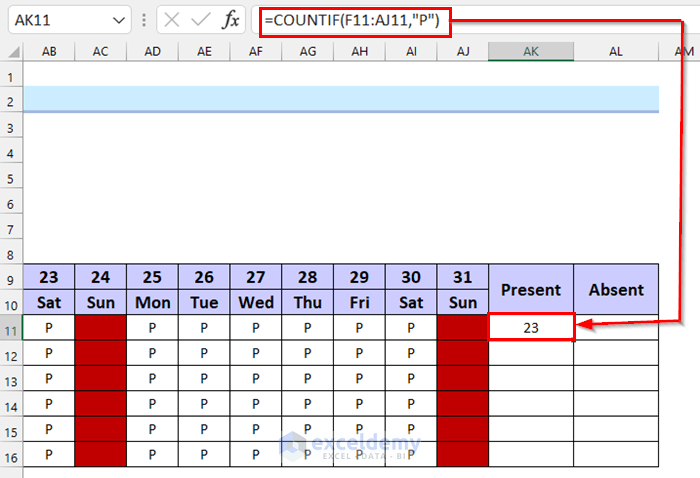The width and height of the screenshot is (700, 478).
Task: Select column AH header
Action: (x=359, y=52)
